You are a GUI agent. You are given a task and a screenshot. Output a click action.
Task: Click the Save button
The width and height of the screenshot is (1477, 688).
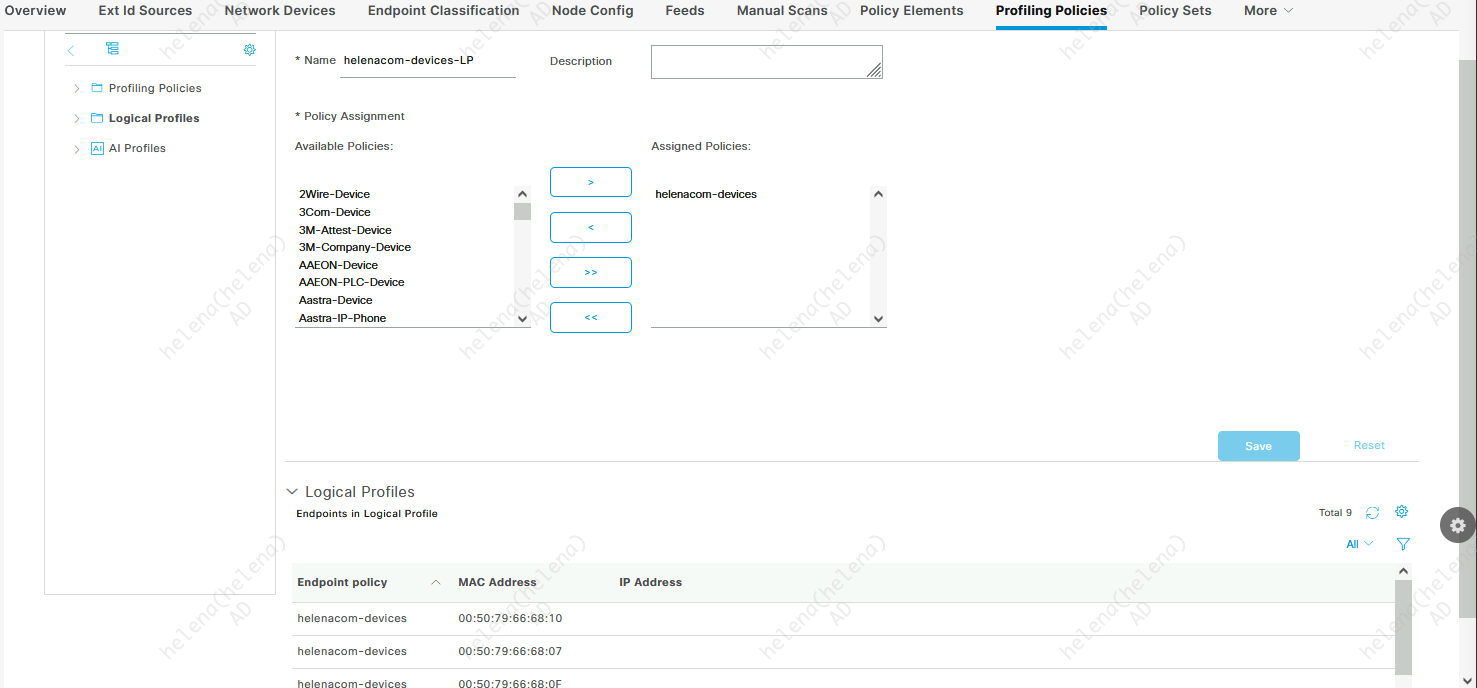coord(1258,446)
